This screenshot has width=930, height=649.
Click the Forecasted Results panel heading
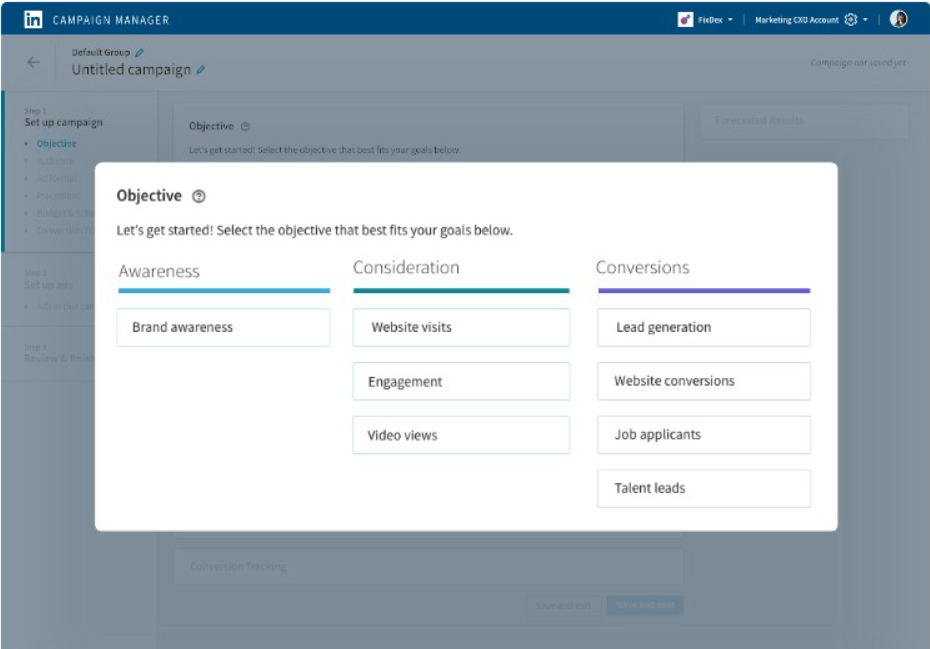[759, 120]
